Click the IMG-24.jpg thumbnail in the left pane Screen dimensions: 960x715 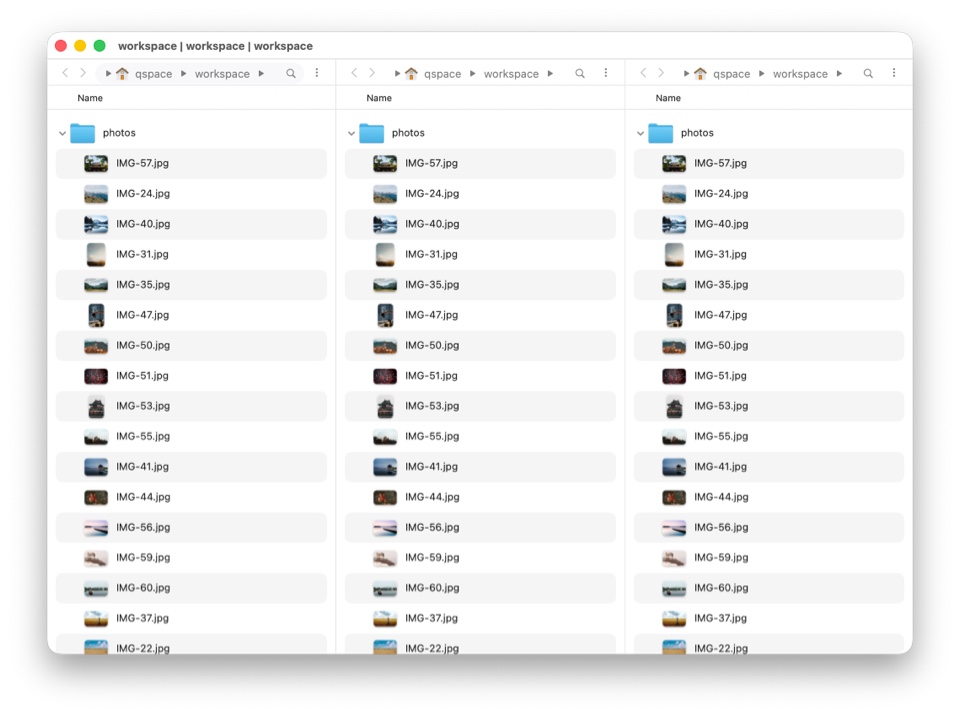point(96,194)
